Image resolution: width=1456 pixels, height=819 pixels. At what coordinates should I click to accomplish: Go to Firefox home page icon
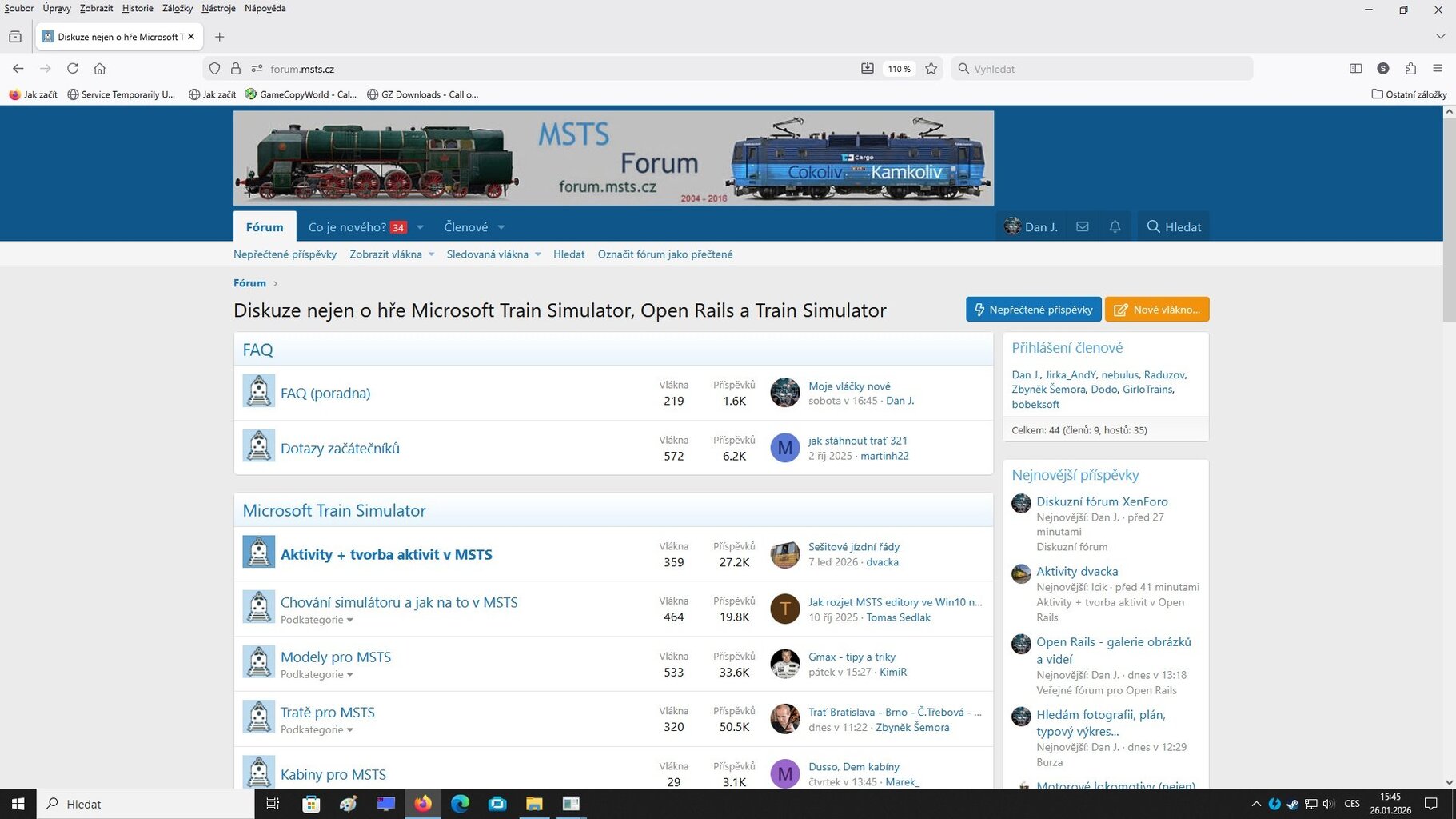(100, 69)
